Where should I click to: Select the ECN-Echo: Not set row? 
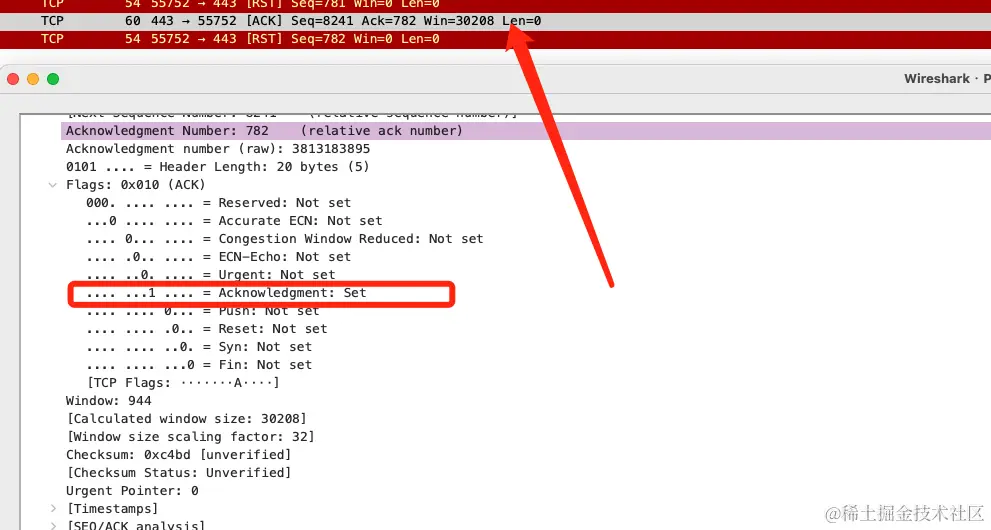pos(219,257)
